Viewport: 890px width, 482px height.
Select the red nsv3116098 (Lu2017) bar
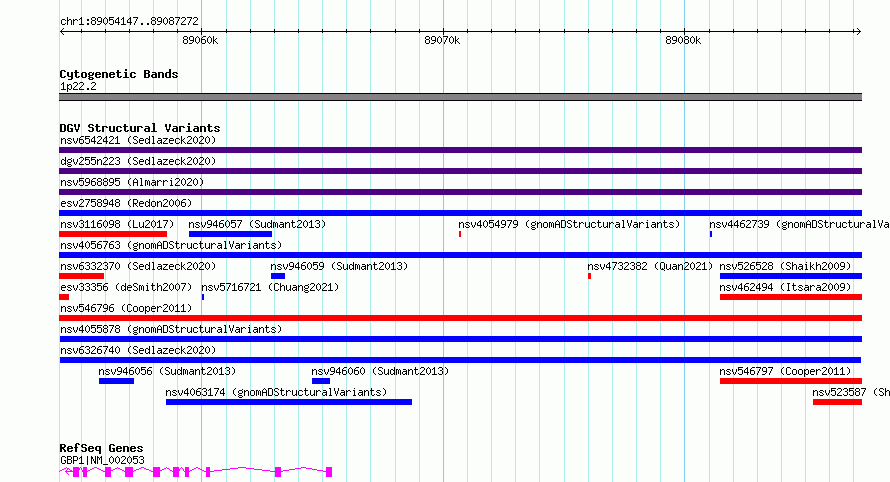coord(113,234)
